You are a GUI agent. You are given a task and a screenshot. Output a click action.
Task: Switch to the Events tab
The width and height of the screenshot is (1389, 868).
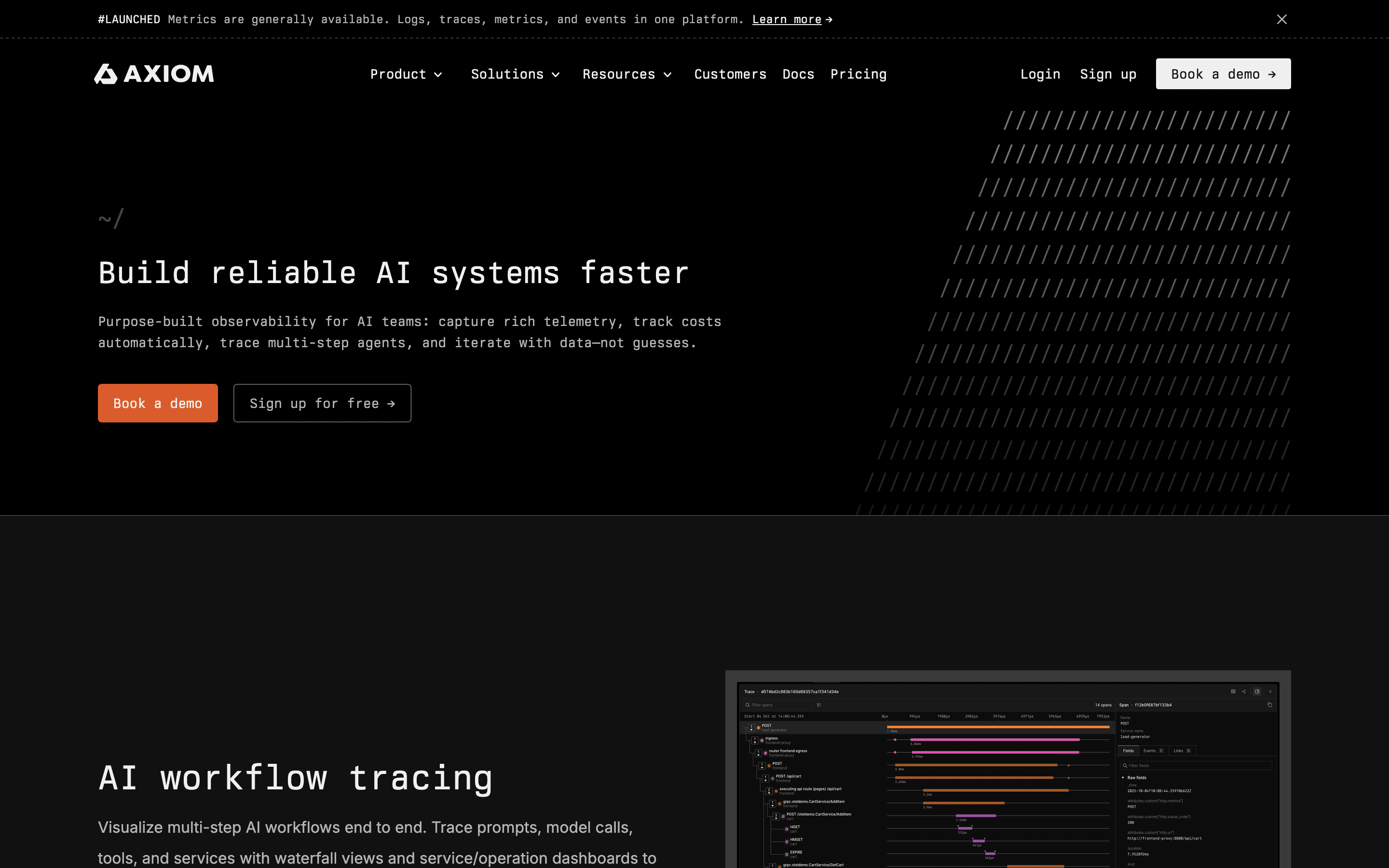pyautogui.click(x=1154, y=751)
